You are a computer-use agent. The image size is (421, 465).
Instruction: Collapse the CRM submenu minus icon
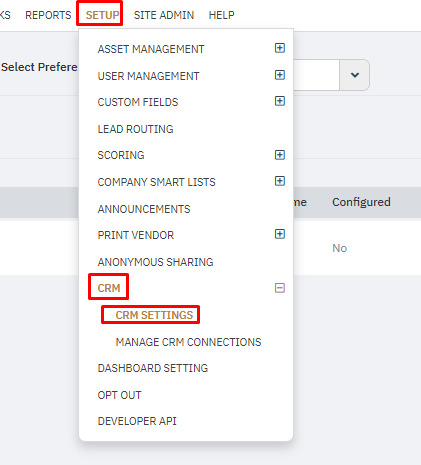[x=280, y=288]
